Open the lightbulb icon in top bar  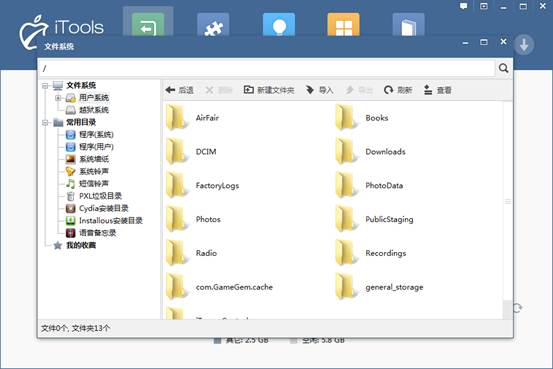tap(279, 25)
